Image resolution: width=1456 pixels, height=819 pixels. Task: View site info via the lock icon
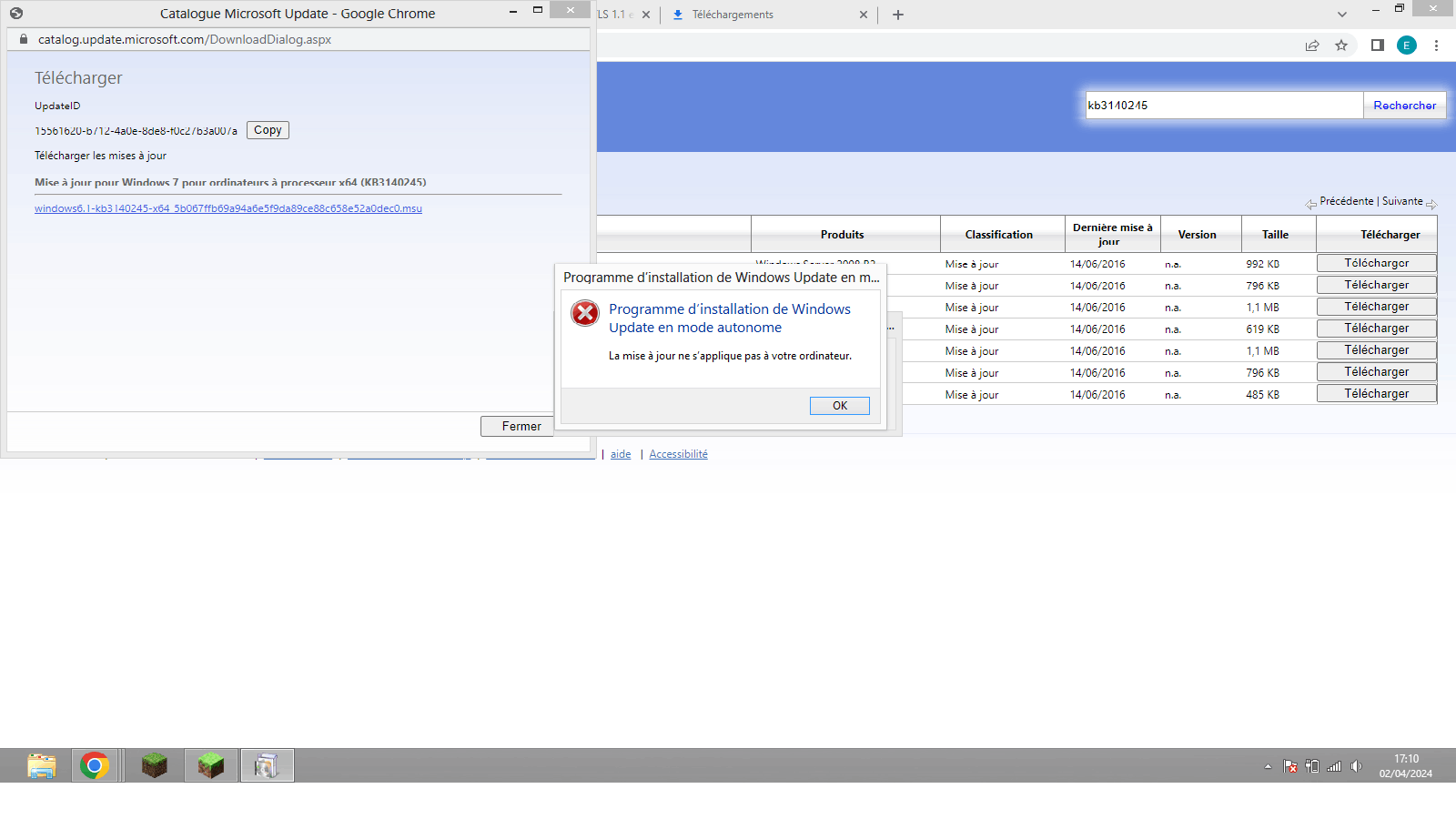tap(24, 39)
